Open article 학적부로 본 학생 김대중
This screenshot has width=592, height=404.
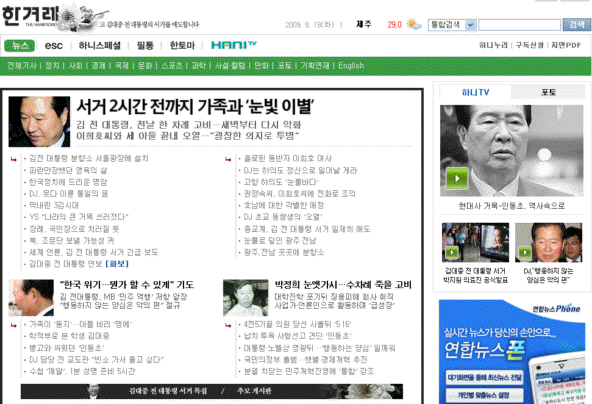[x=69, y=336]
